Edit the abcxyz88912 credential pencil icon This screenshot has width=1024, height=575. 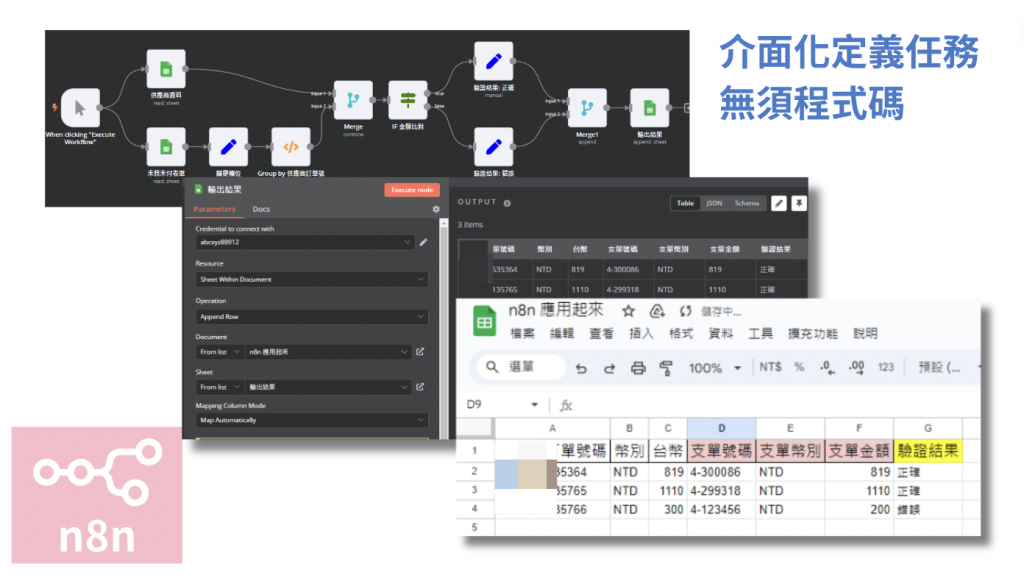[x=423, y=242]
